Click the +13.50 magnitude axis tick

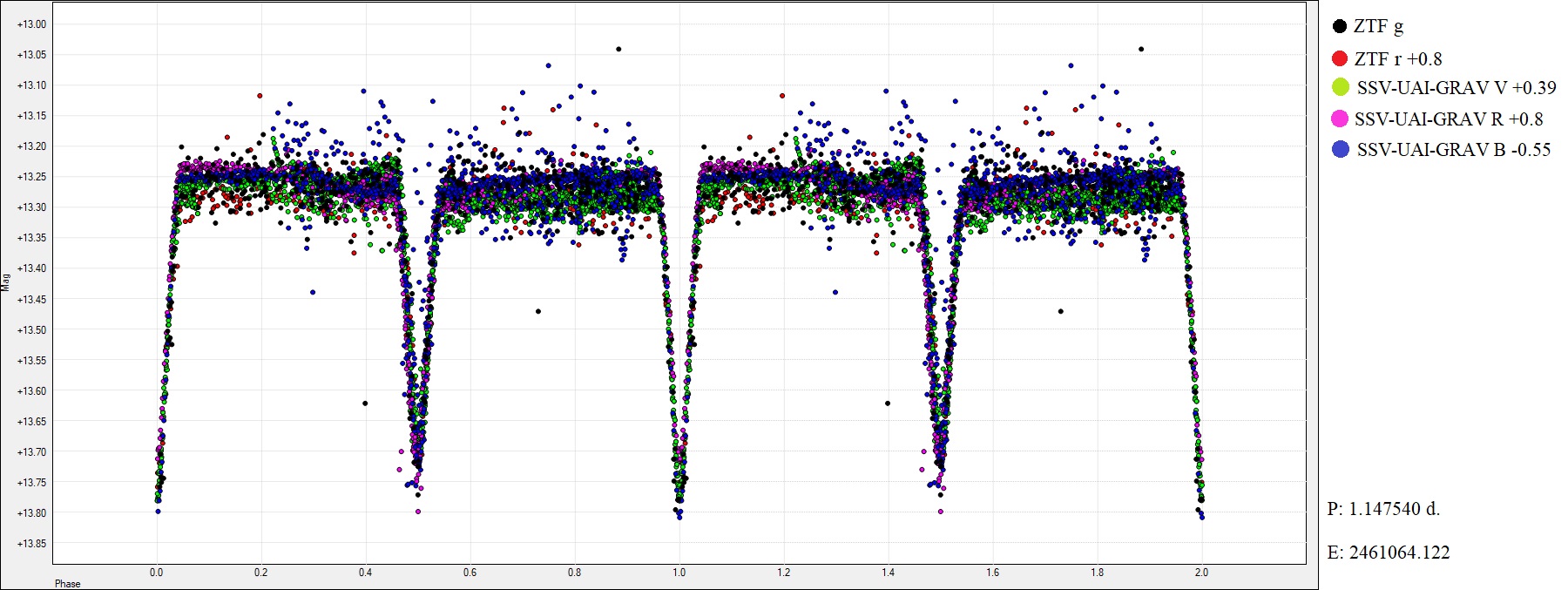[31, 330]
